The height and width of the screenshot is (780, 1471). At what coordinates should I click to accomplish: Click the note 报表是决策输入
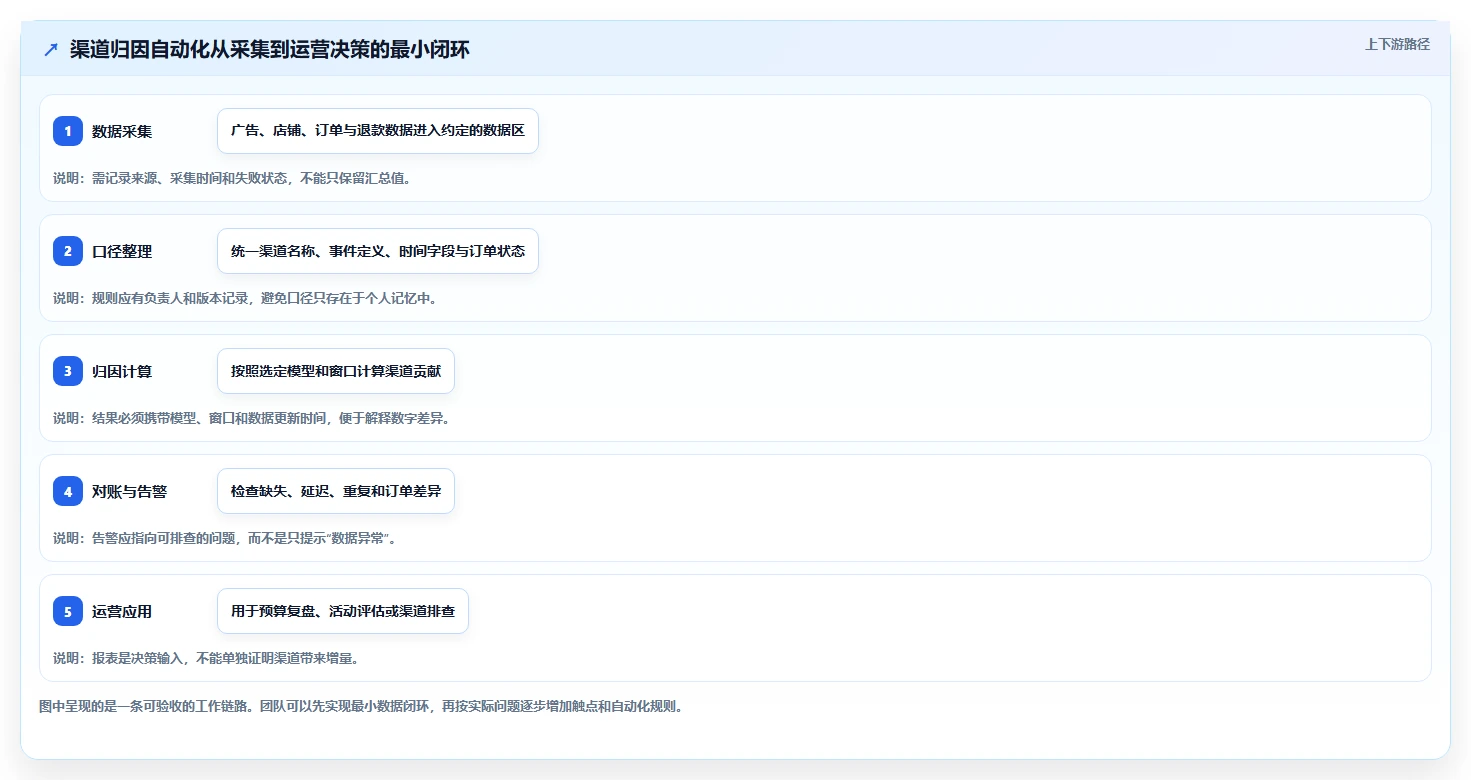pos(206,658)
